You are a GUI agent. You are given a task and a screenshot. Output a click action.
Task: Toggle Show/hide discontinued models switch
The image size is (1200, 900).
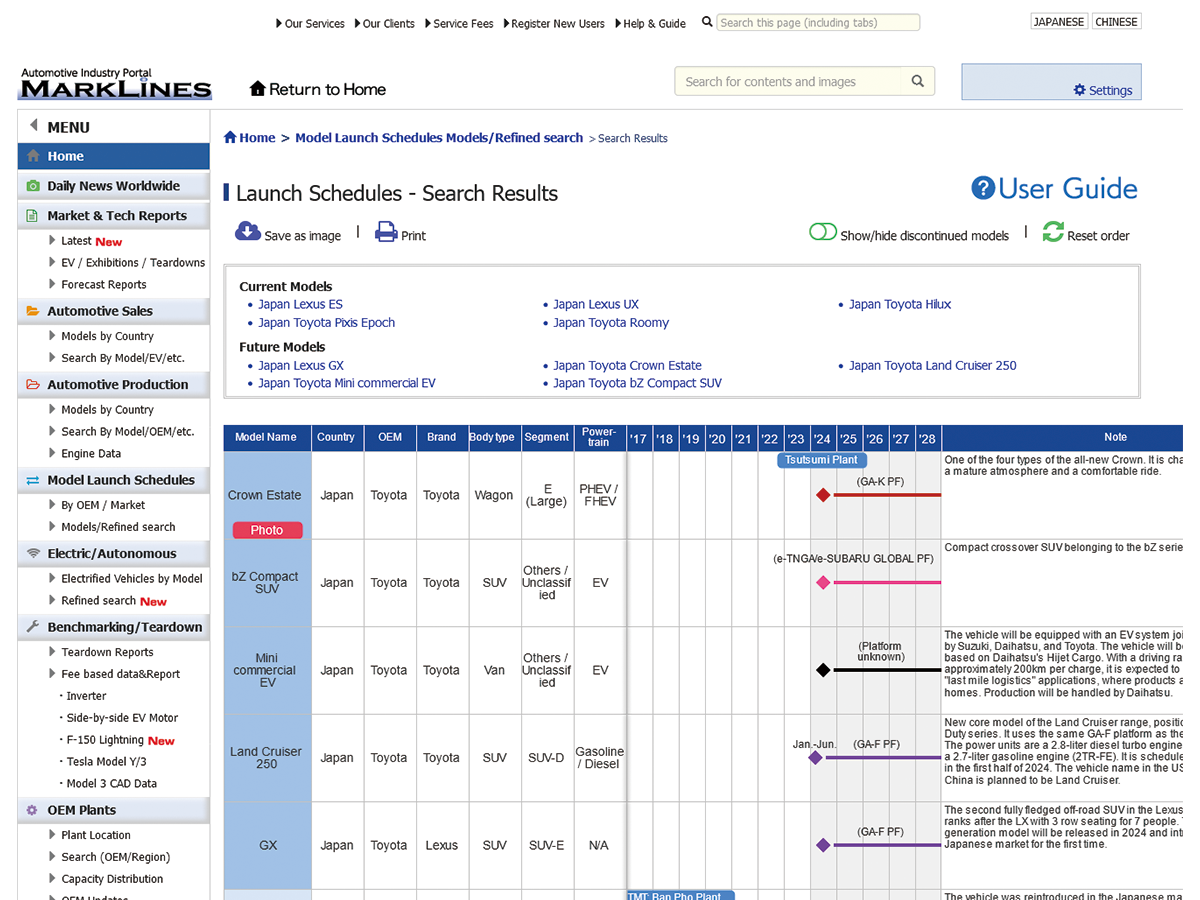pos(823,232)
